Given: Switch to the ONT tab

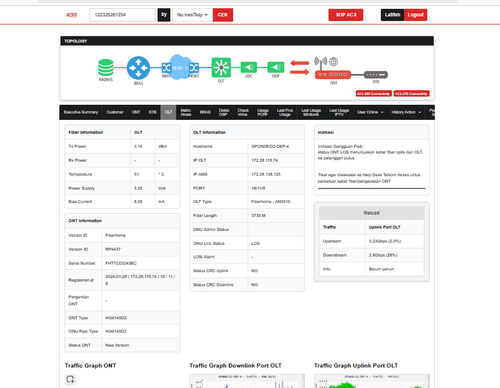Looking at the screenshot, I should pyautogui.click(x=136, y=112).
